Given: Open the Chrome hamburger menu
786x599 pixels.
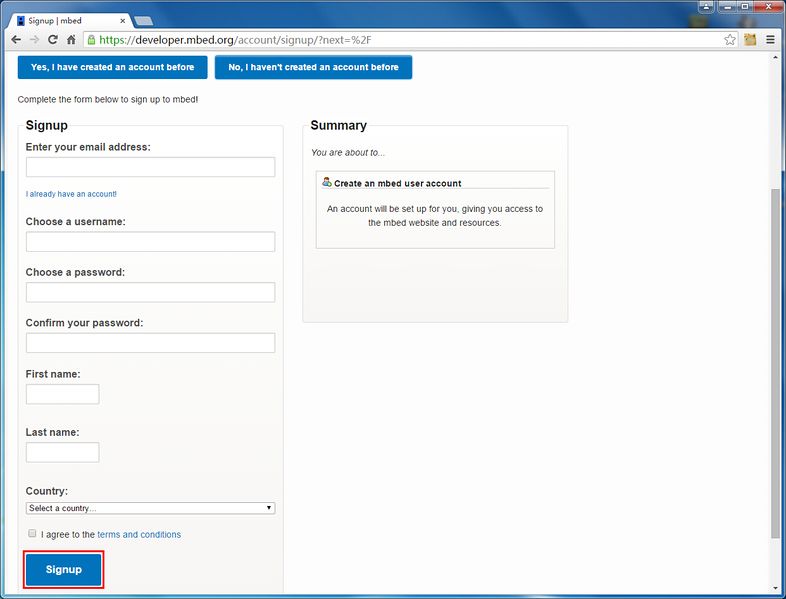Looking at the screenshot, I should [x=770, y=40].
